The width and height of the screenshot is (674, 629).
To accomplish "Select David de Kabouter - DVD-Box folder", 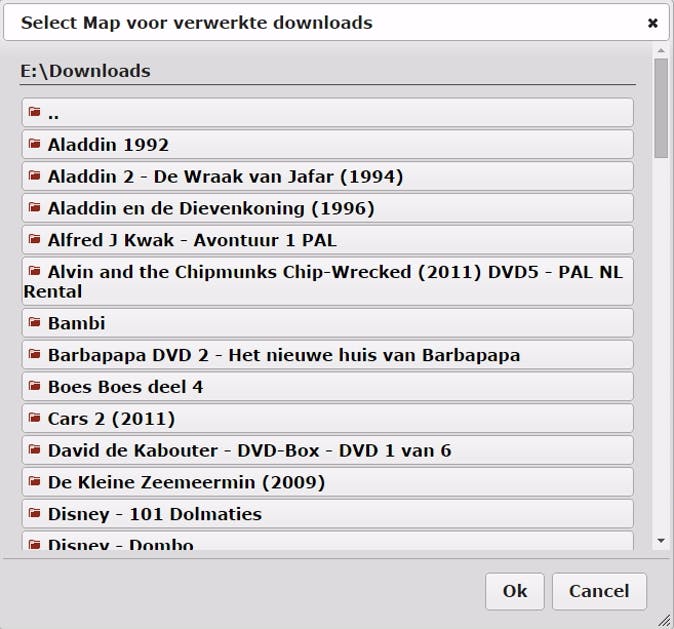I will (x=328, y=450).
